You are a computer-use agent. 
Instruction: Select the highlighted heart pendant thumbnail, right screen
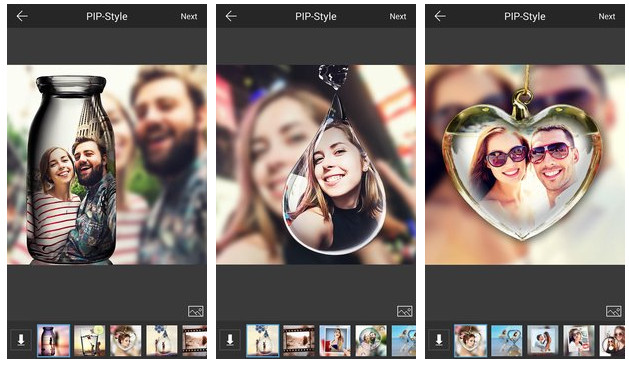(x=470, y=341)
